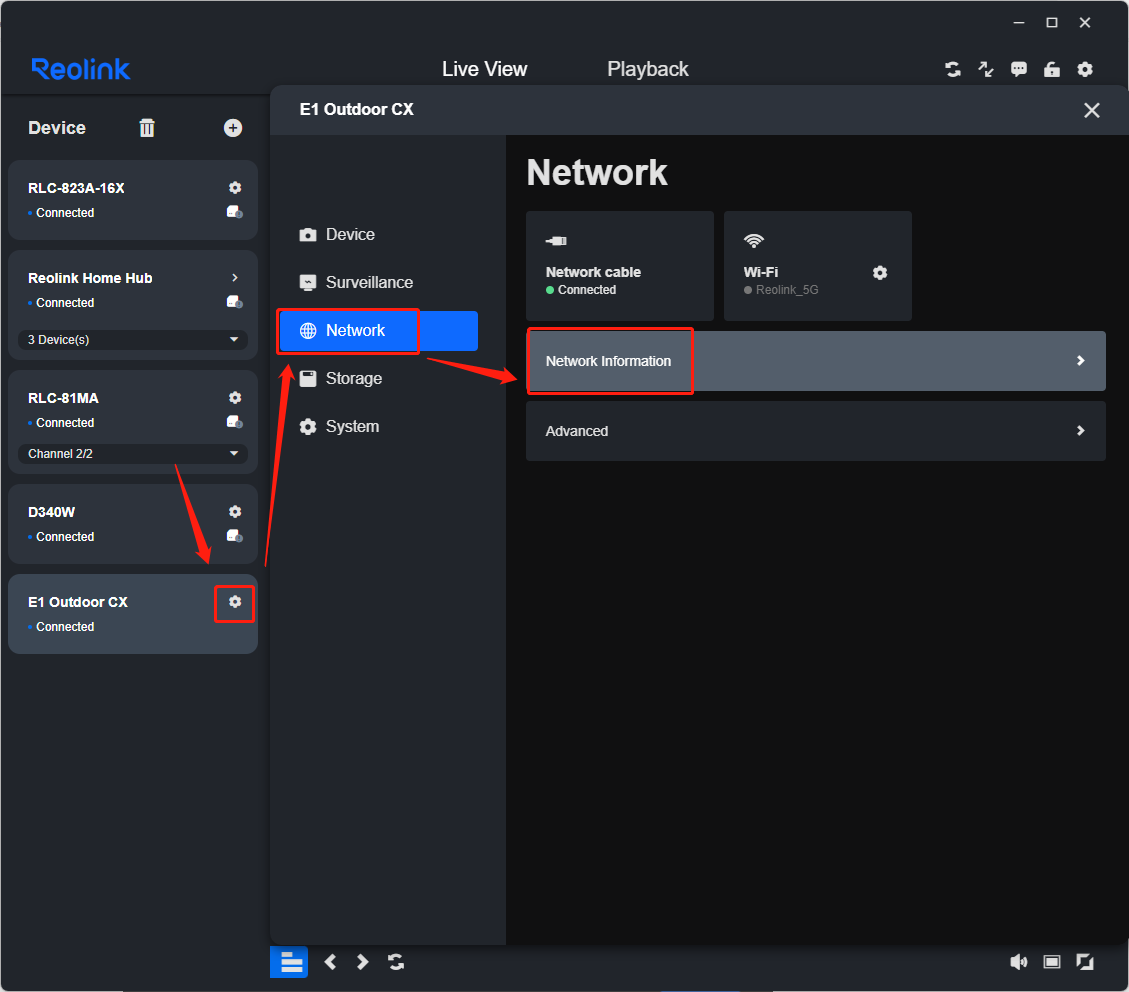
Task: Click the storage icon on RLC-81MA card
Action: pyautogui.click(x=235, y=422)
